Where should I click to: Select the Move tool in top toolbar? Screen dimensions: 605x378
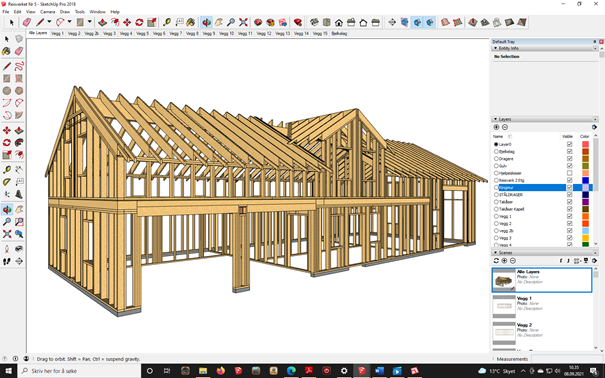click(x=127, y=22)
